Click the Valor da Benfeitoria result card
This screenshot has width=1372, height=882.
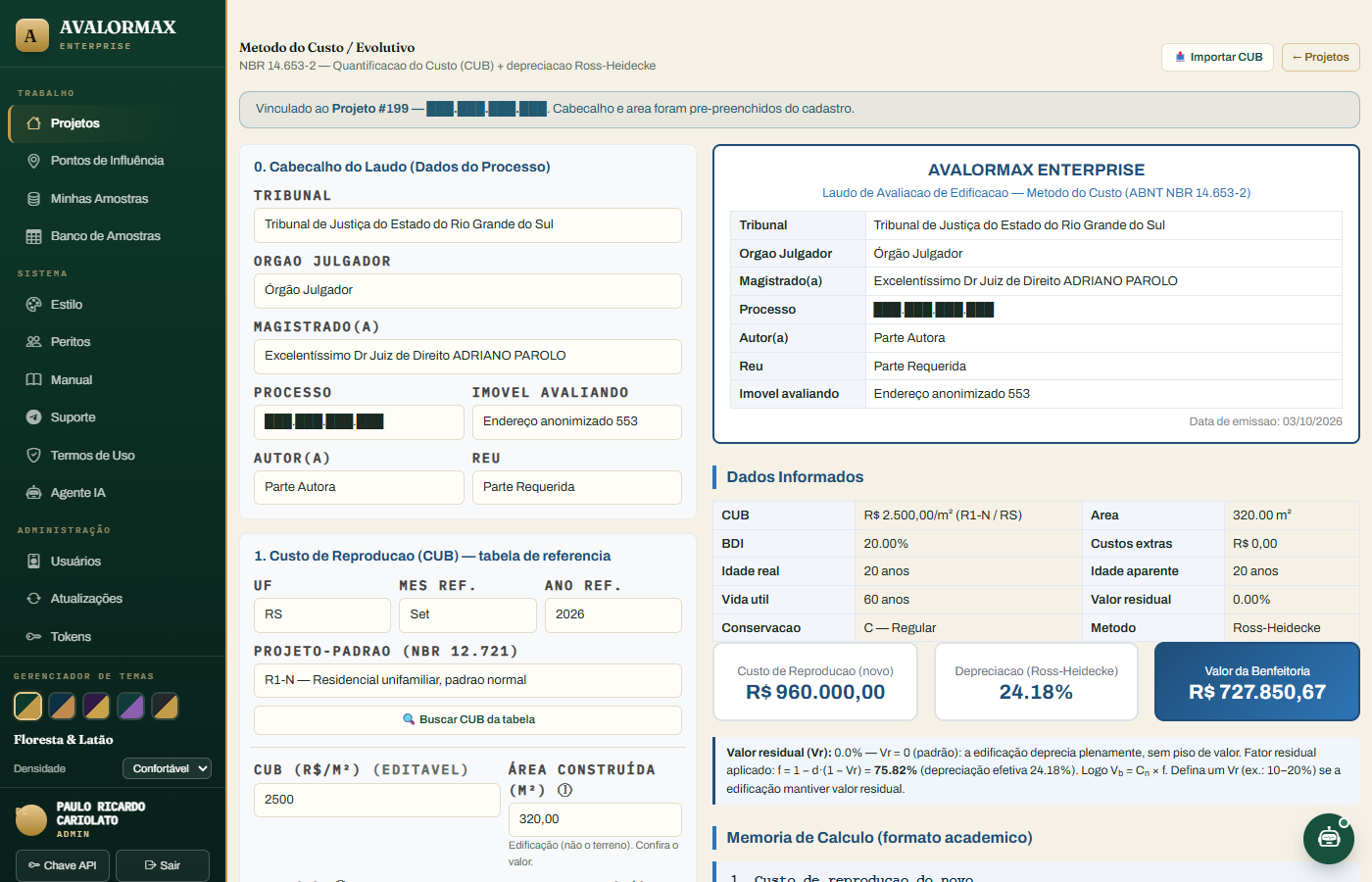click(1257, 682)
